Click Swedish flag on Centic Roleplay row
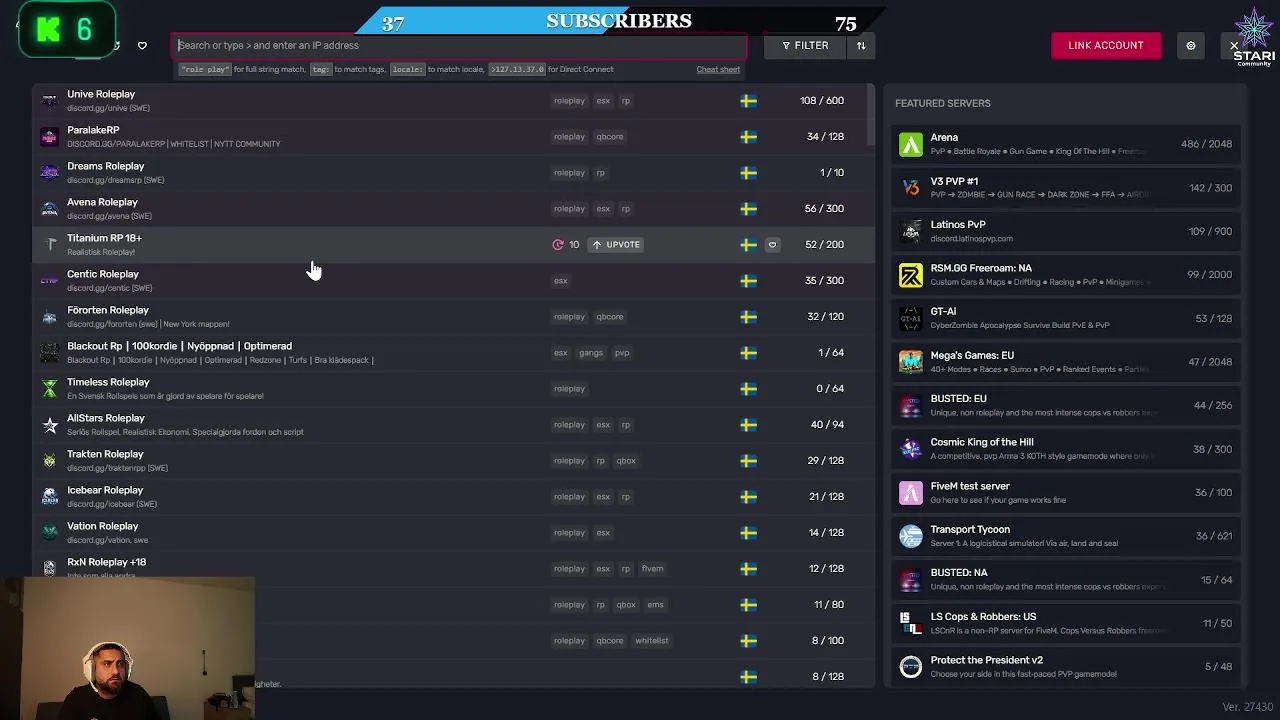This screenshot has height=720, width=1280. [x=748, y=280]
